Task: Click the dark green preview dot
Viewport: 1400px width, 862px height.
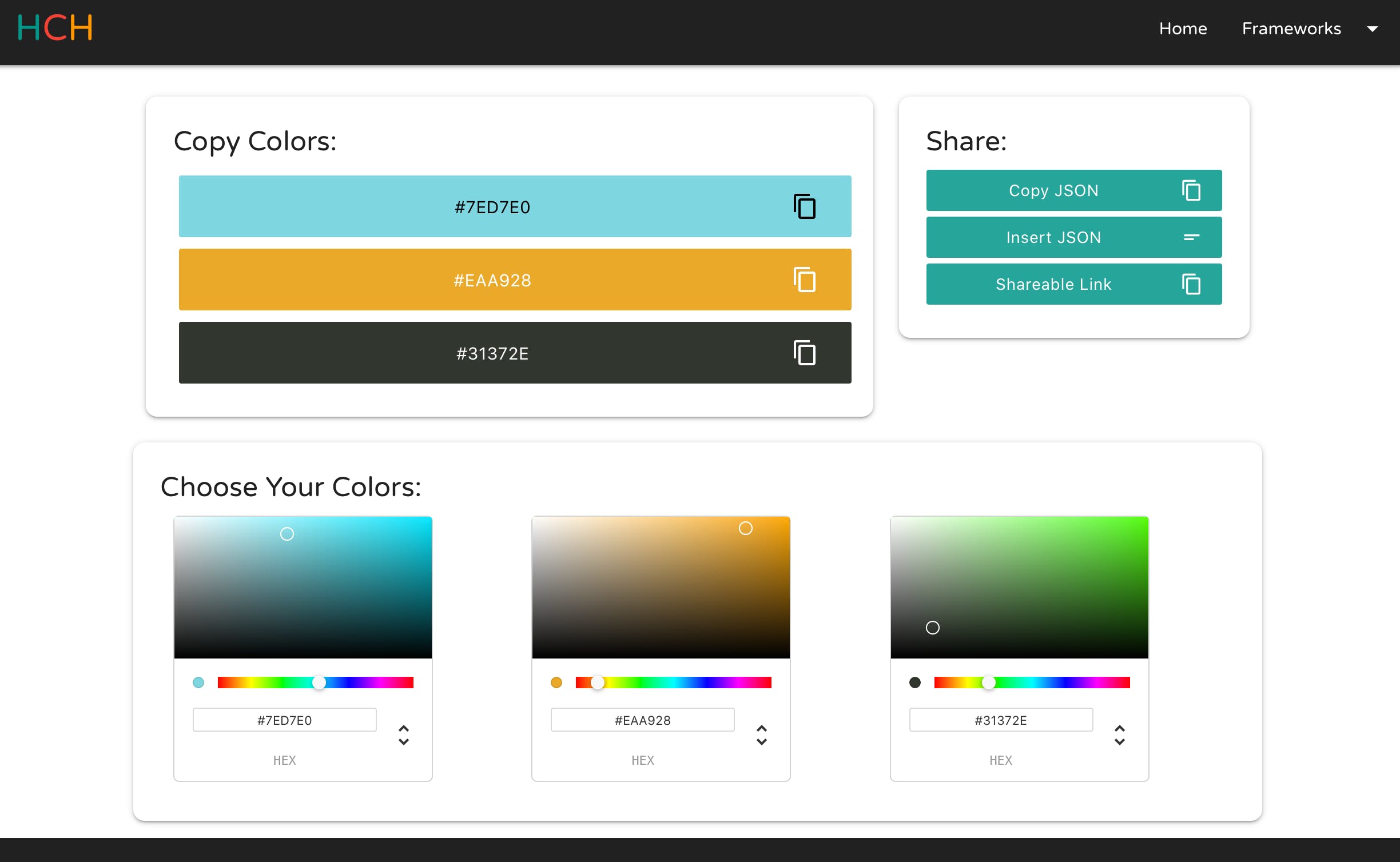Action: (915, 682)
